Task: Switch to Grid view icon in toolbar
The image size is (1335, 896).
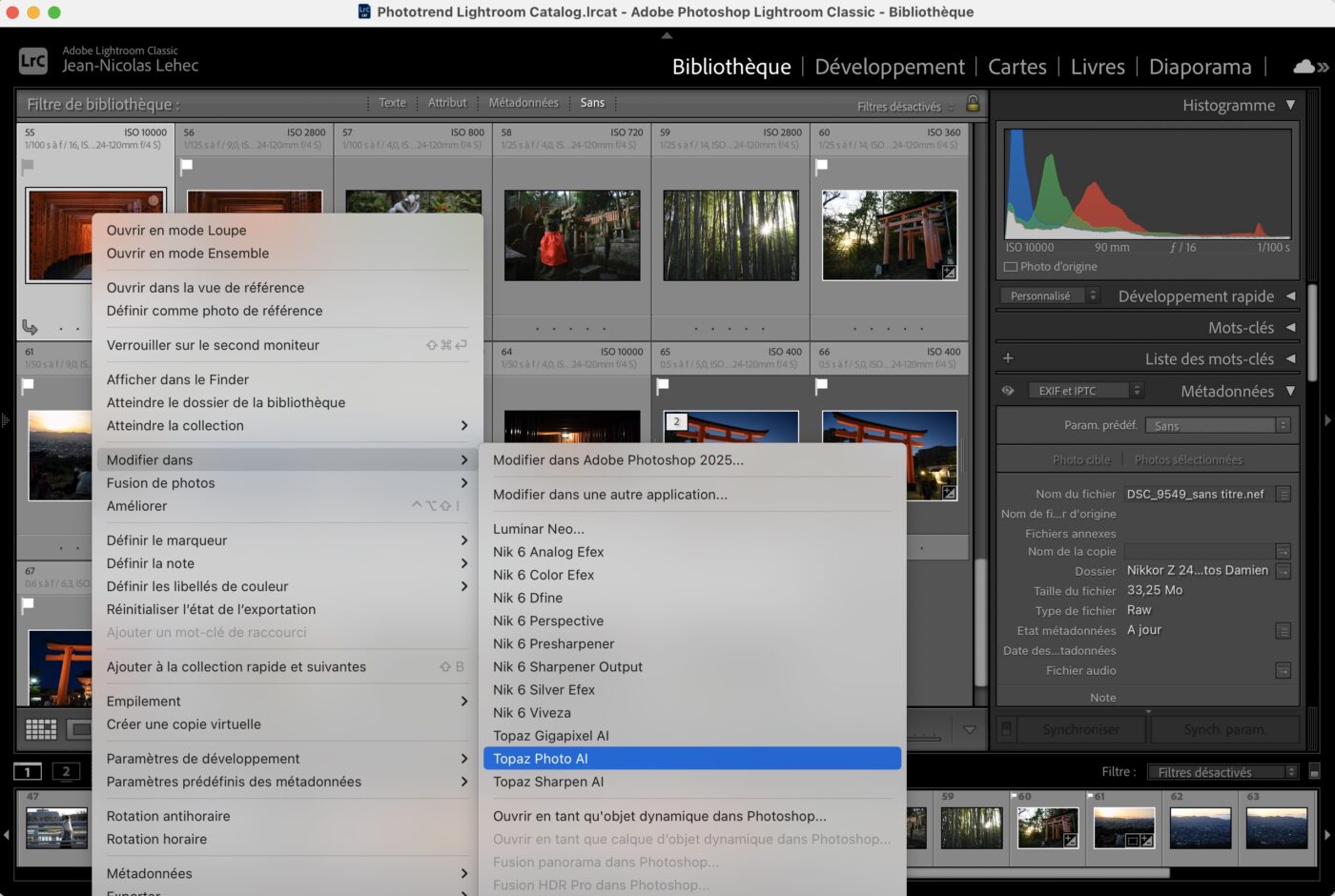Action: point(41,729)
